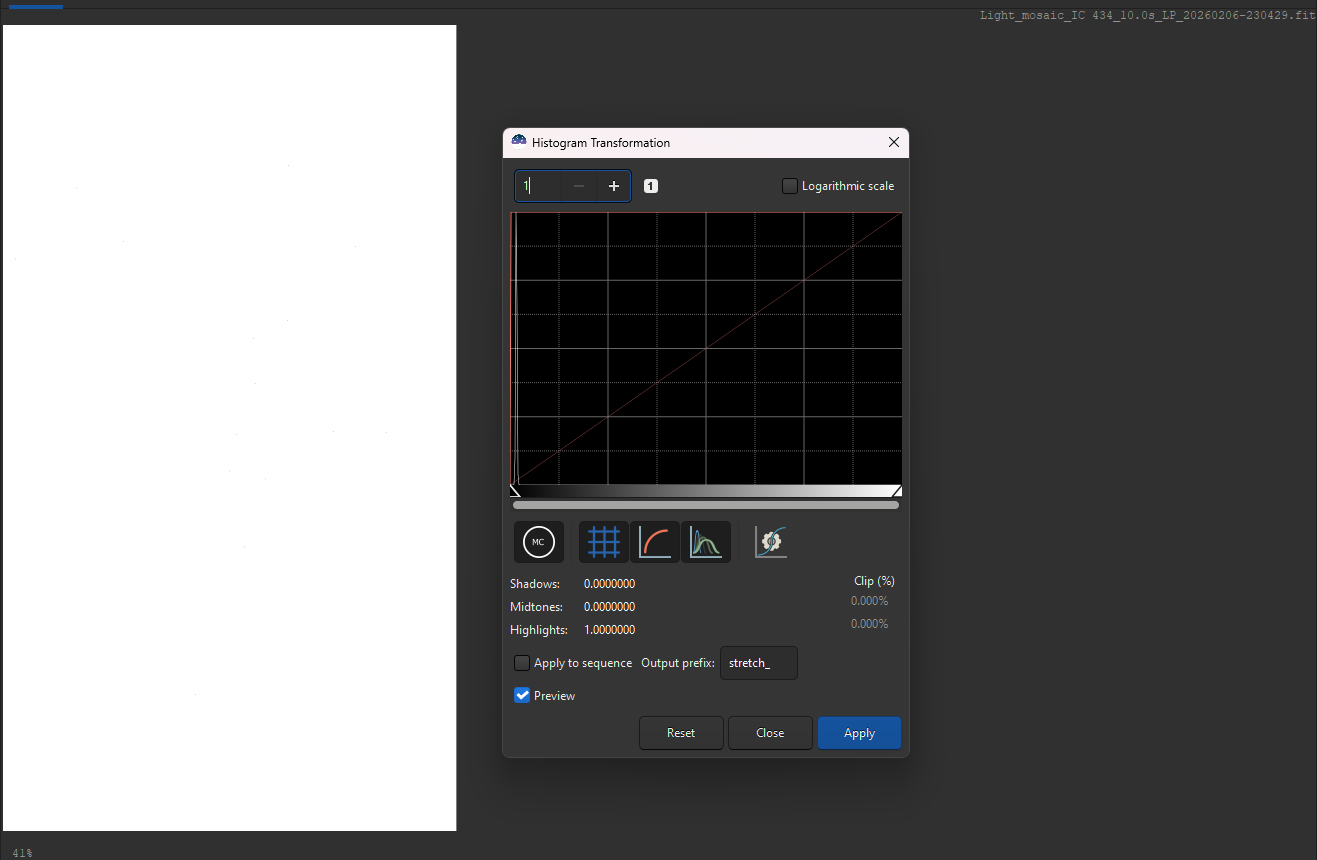The width and height of the screenshot is (1317, 860).
Task: Click the highlights slider handle on gradient
Action: click(x=897, y=491)
